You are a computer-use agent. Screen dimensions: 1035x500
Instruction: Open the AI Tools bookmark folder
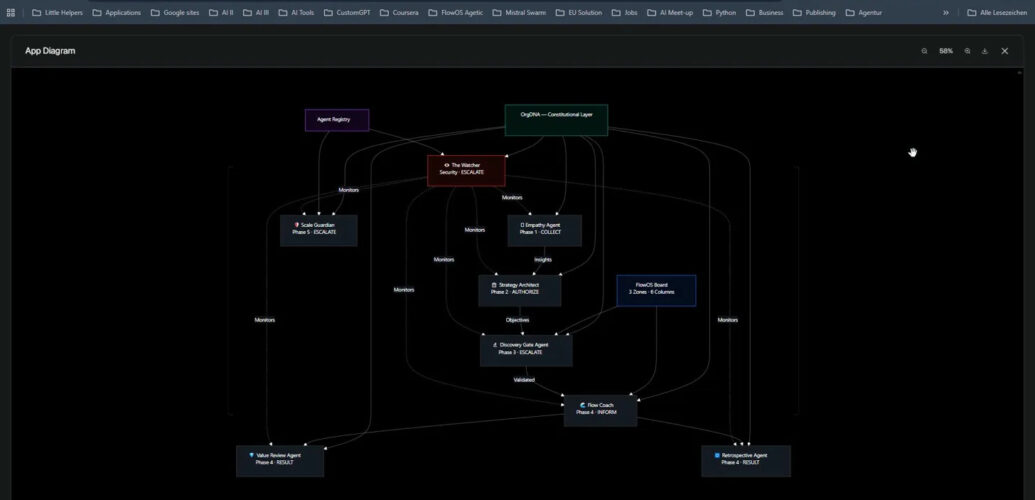click(295, 13)
